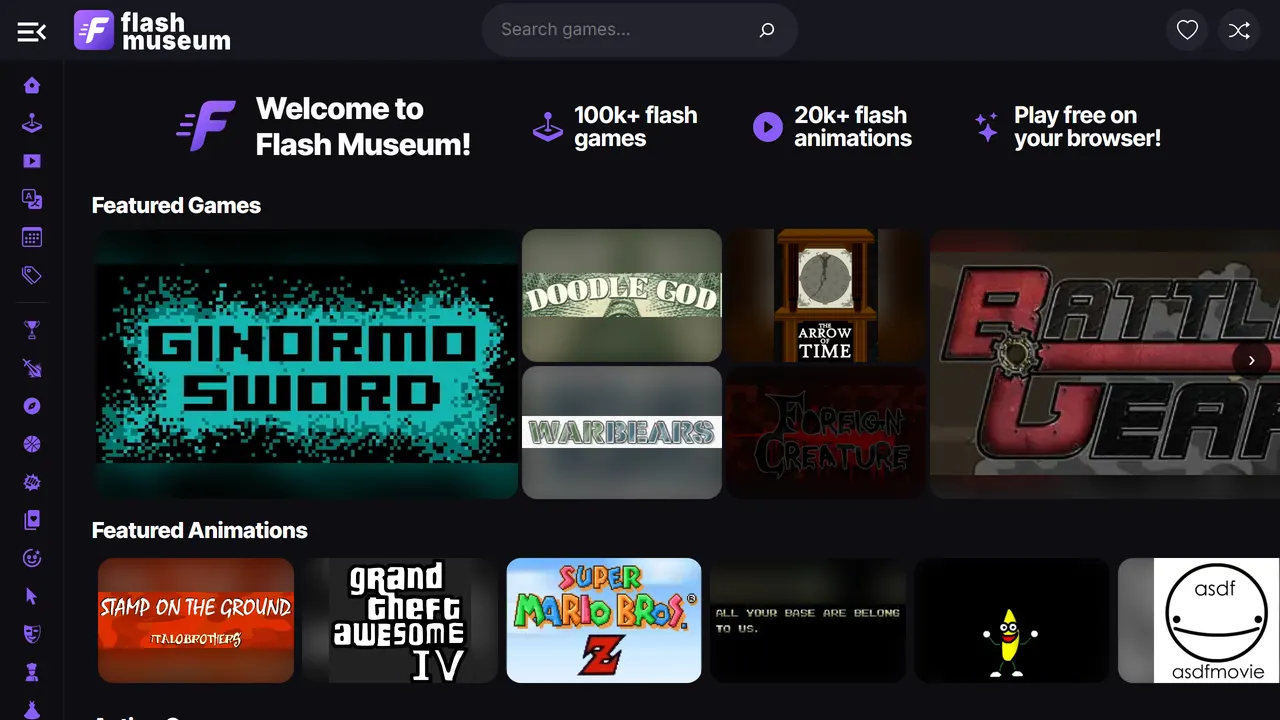1280x720 pixels.
Task: Play Stamp on the Ground animation
Action: (x=196, y=620)
